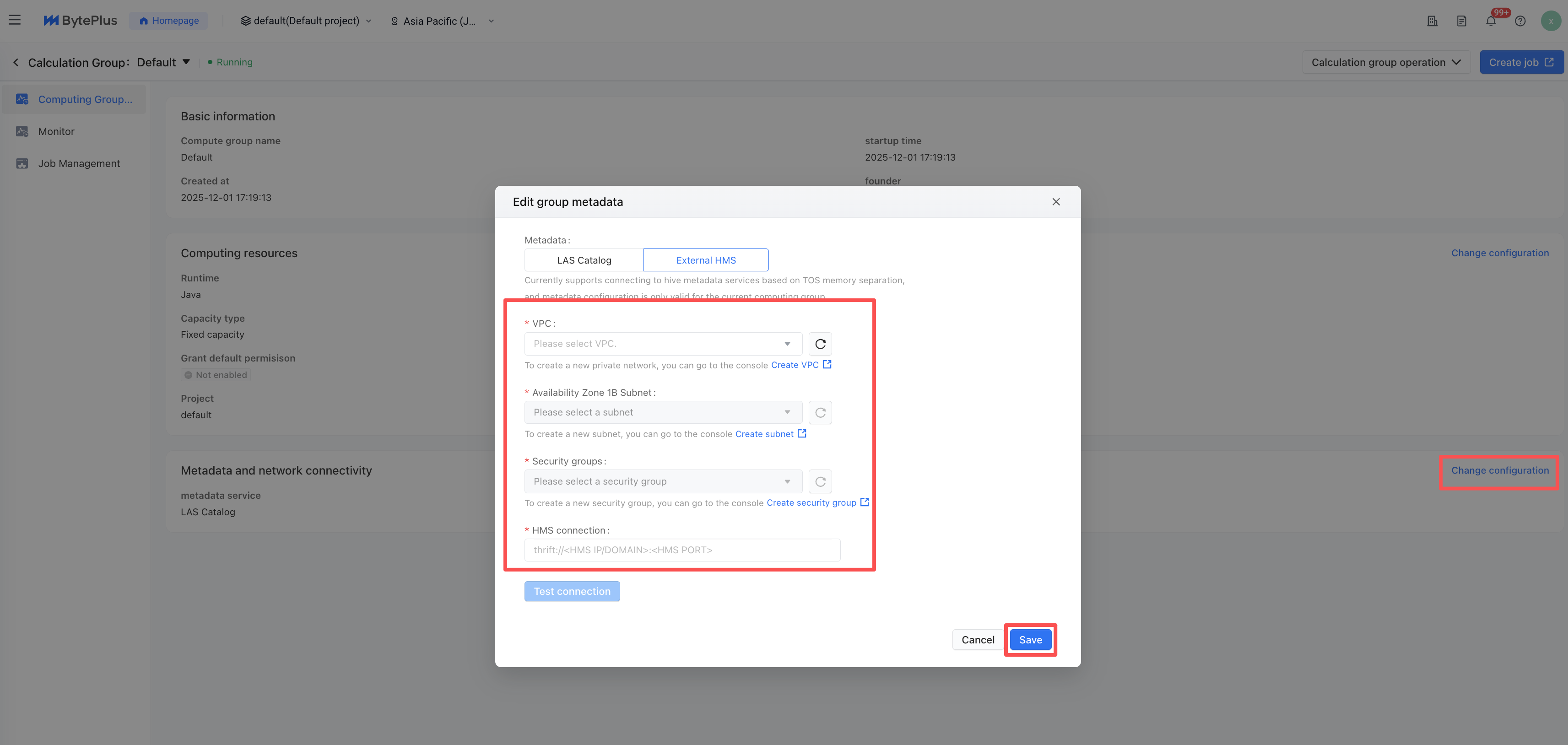Open the Monitor sidebar item
This screenshot has height=745, width=1568.
56,131
